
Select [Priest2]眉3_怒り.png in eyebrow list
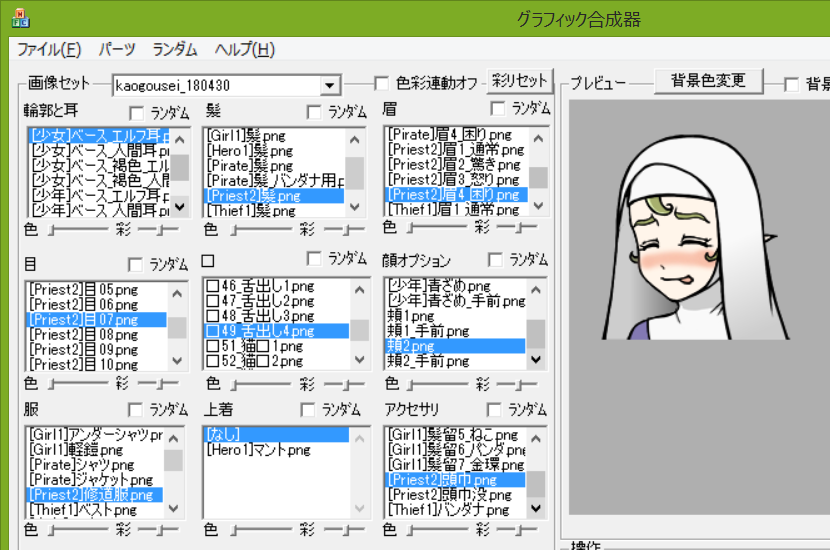(457, 179)
